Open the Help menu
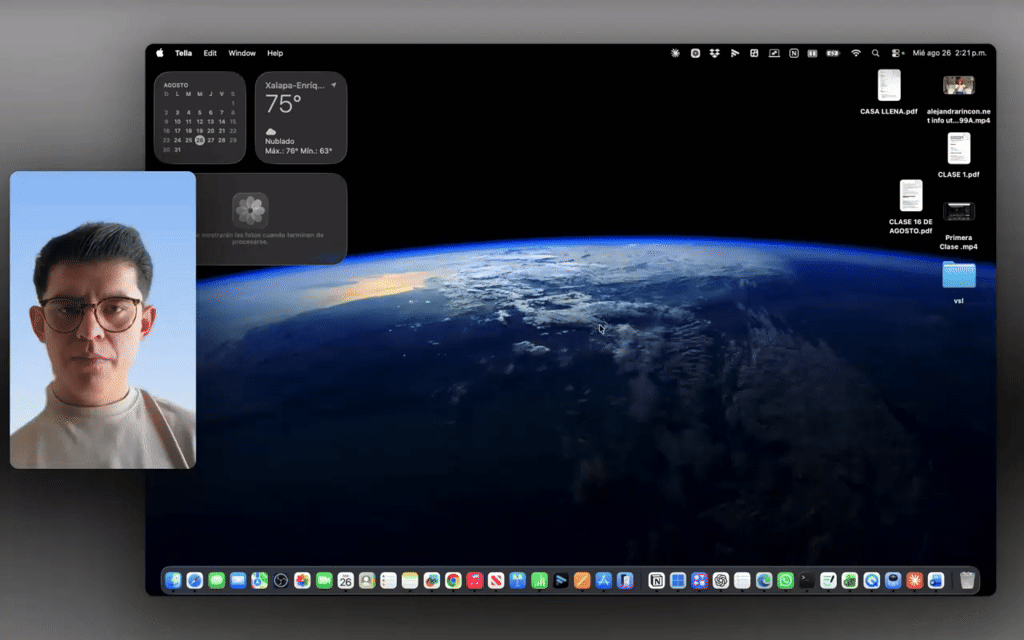The height and width of the screenshot is (640, 1024). [275, 54]
